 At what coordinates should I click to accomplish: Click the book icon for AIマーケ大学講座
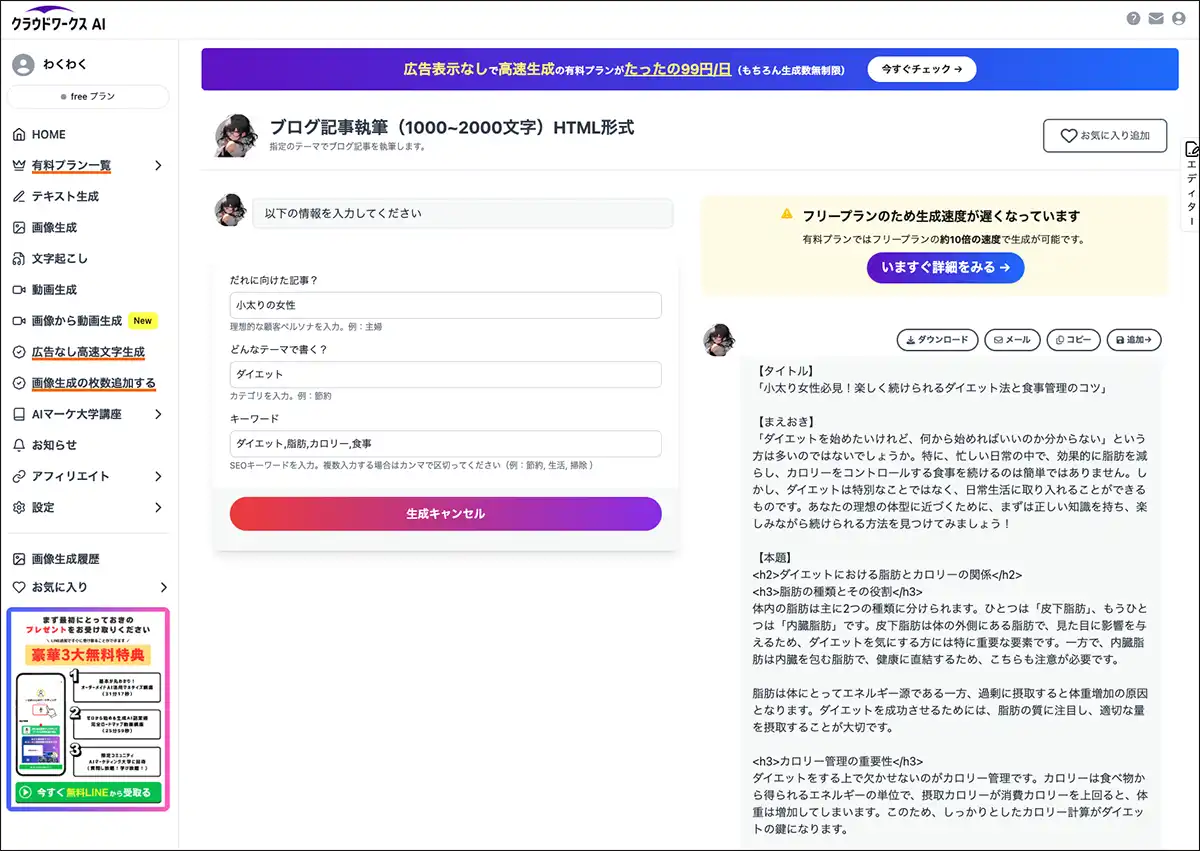pos(19,414)
